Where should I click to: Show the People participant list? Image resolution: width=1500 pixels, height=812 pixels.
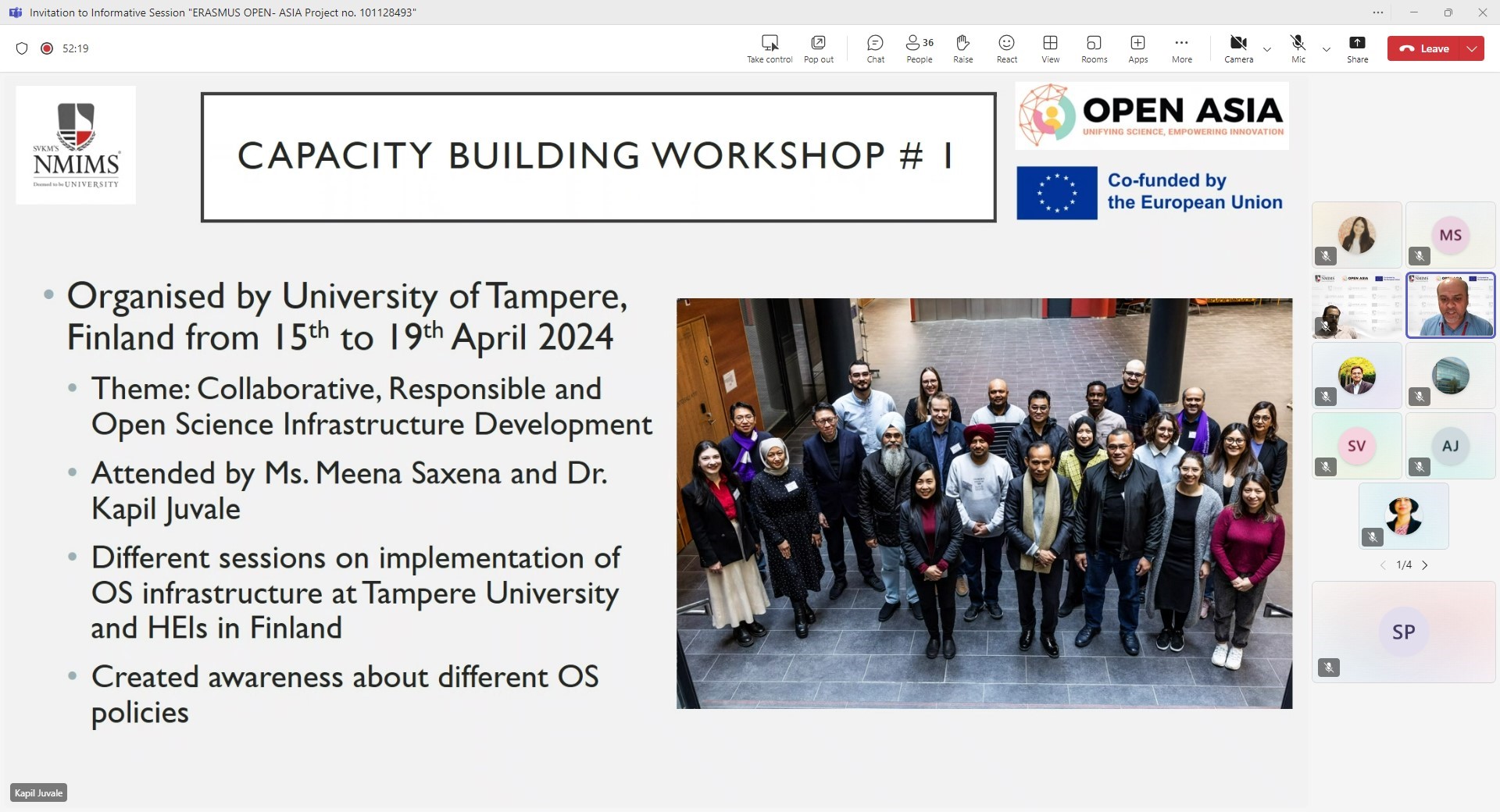pyautogui.click(x=920, y=48)
